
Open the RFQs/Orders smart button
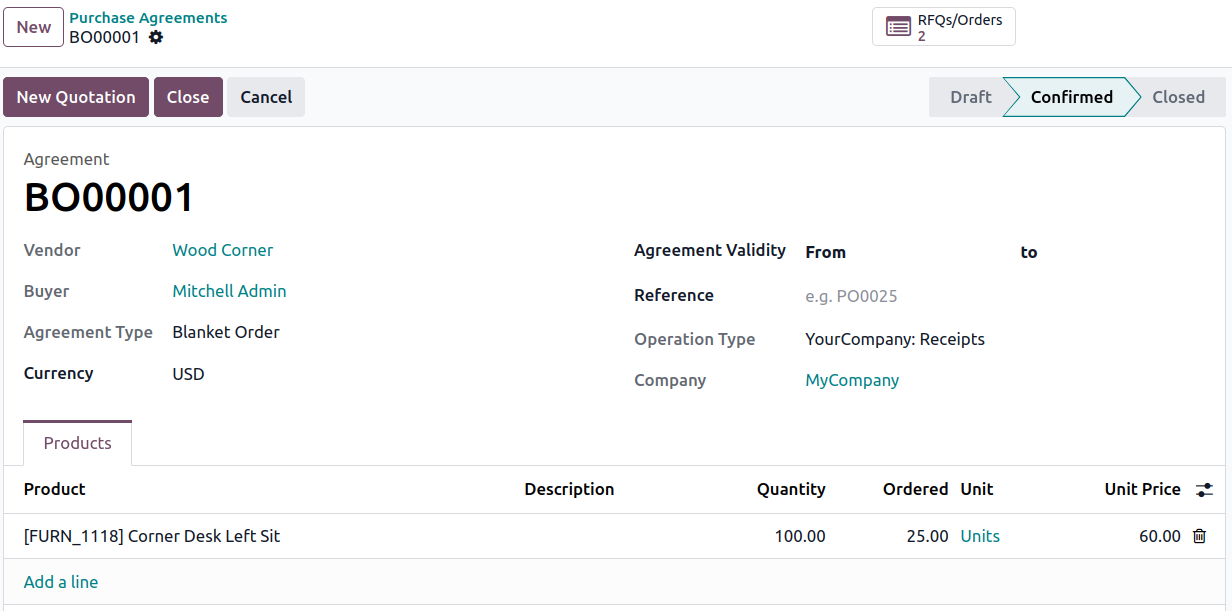tap(943, 27)
